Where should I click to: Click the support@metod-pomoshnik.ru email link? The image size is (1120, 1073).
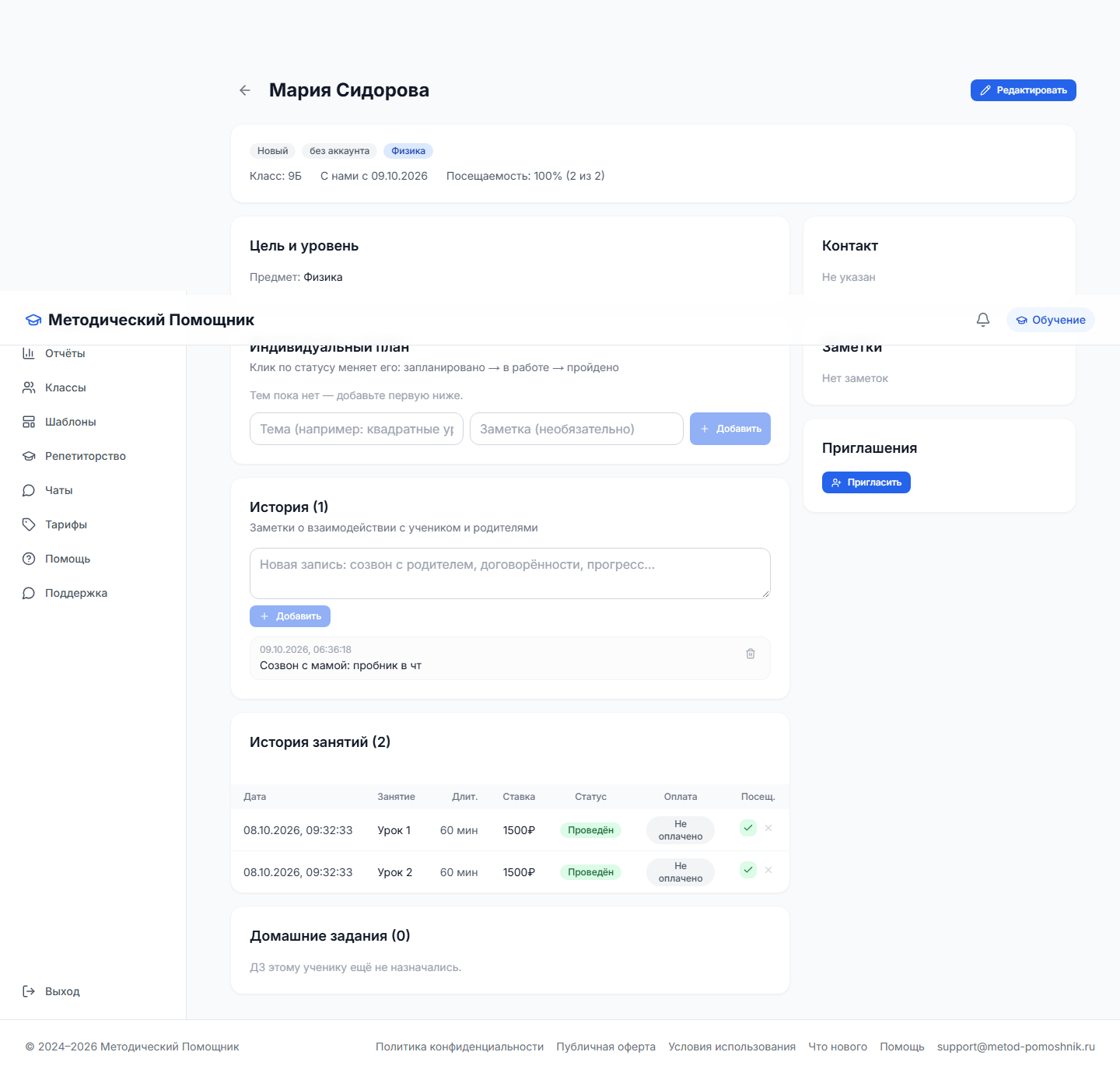pyautogui.click(x=1016, y=1047)
